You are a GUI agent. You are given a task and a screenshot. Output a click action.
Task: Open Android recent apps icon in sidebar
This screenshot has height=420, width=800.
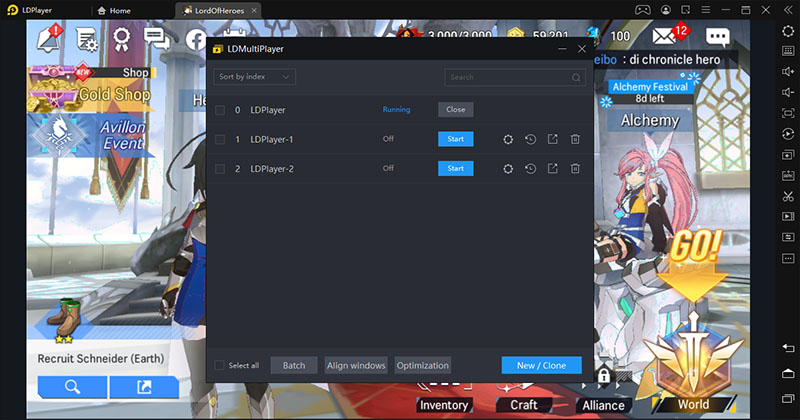(x=788, y=398)
